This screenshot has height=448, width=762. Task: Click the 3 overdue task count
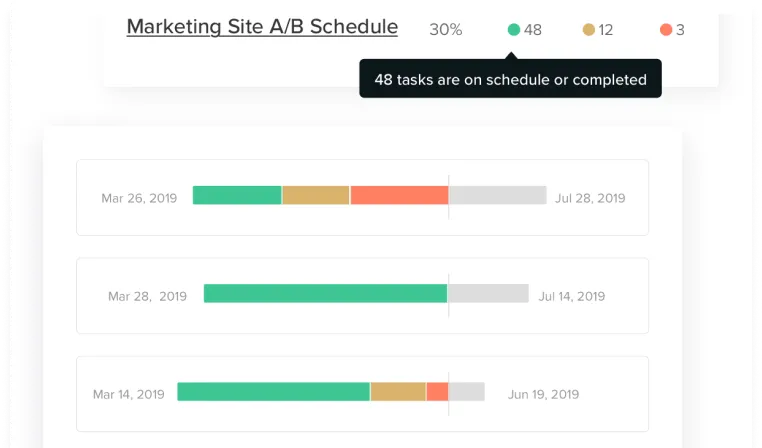(680, 30)
